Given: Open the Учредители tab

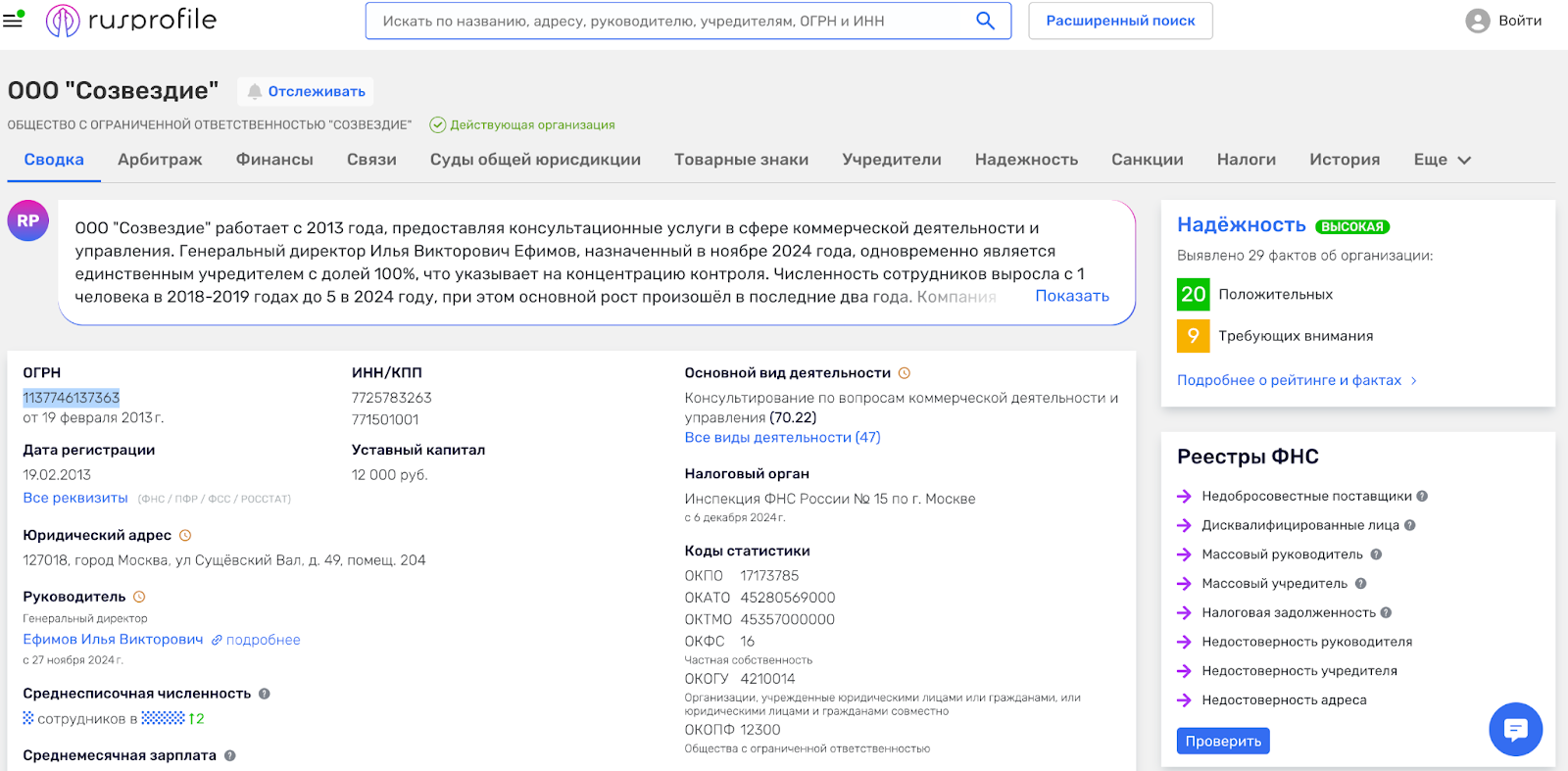Looking at the screenshot, I should pyautogui.click(x=891, y=160).
